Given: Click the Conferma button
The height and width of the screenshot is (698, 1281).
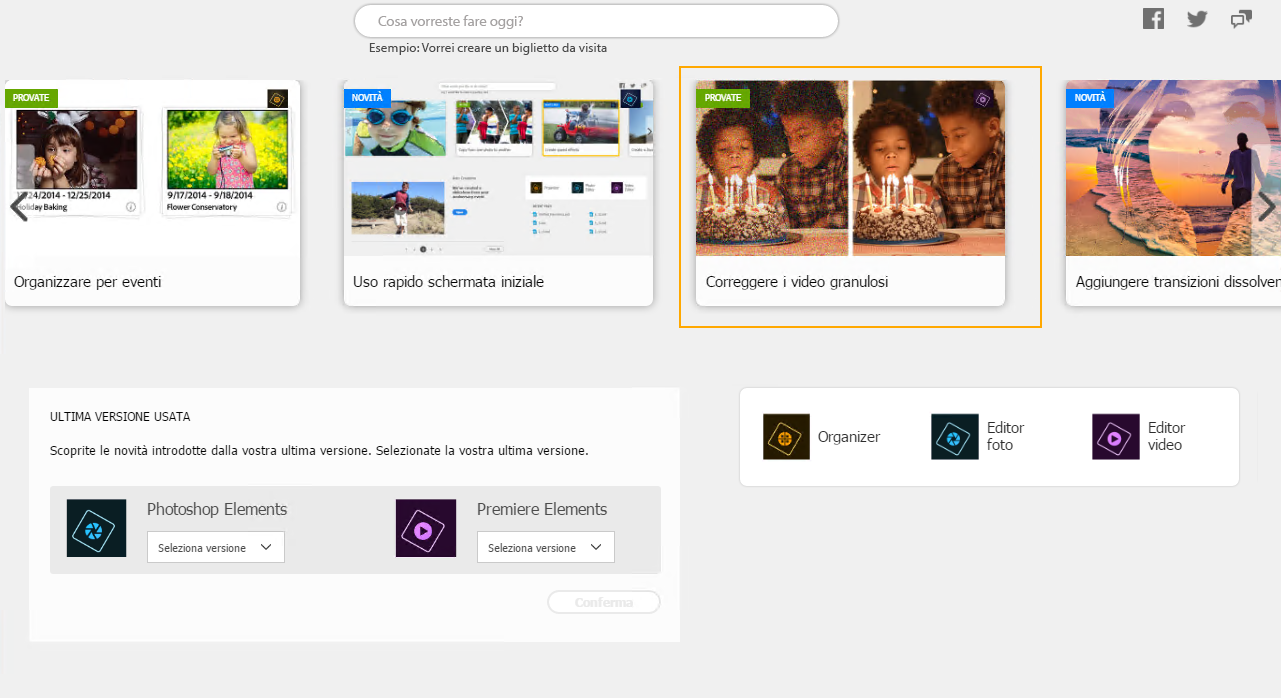Looking at the screenshot, I should tap(604, 602).
